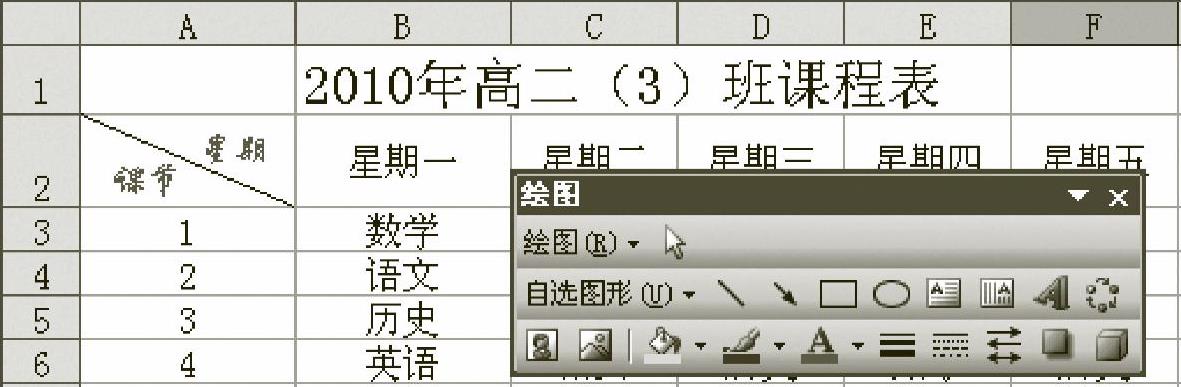This screenshot has width=1181, height=387.
Task: Insert picture from file
Action: pos(595,345)
